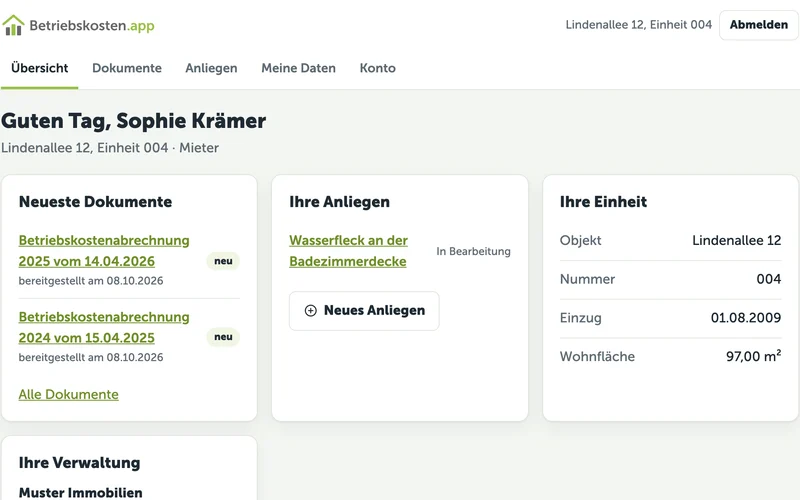Click the Muster Immobilien name
The height and width of the screenshot is (500, 800).
(81, 493)
